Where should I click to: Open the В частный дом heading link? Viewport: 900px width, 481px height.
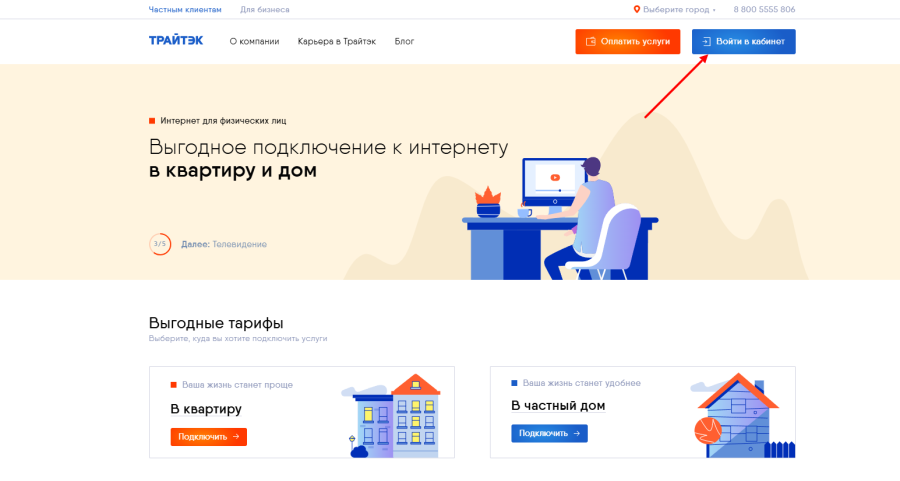[x=558, y=406]
